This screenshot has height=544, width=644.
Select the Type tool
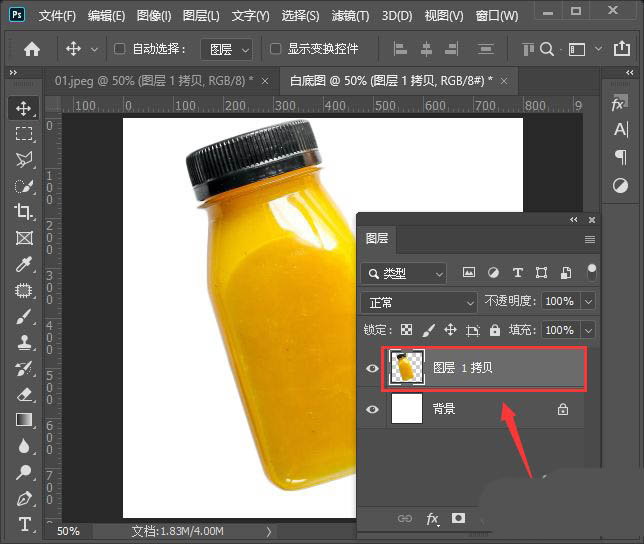click(x=24, y=525)
